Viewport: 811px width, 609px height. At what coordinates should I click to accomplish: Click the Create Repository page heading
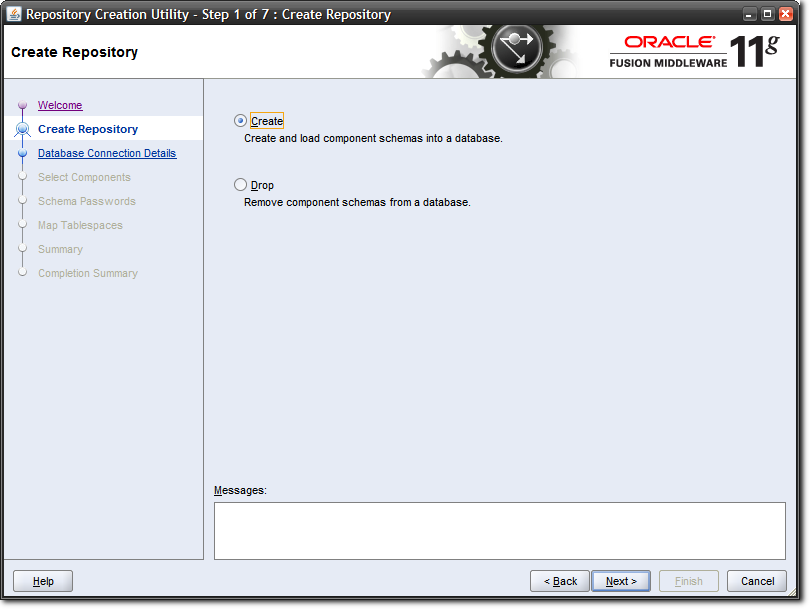(74, 52)
